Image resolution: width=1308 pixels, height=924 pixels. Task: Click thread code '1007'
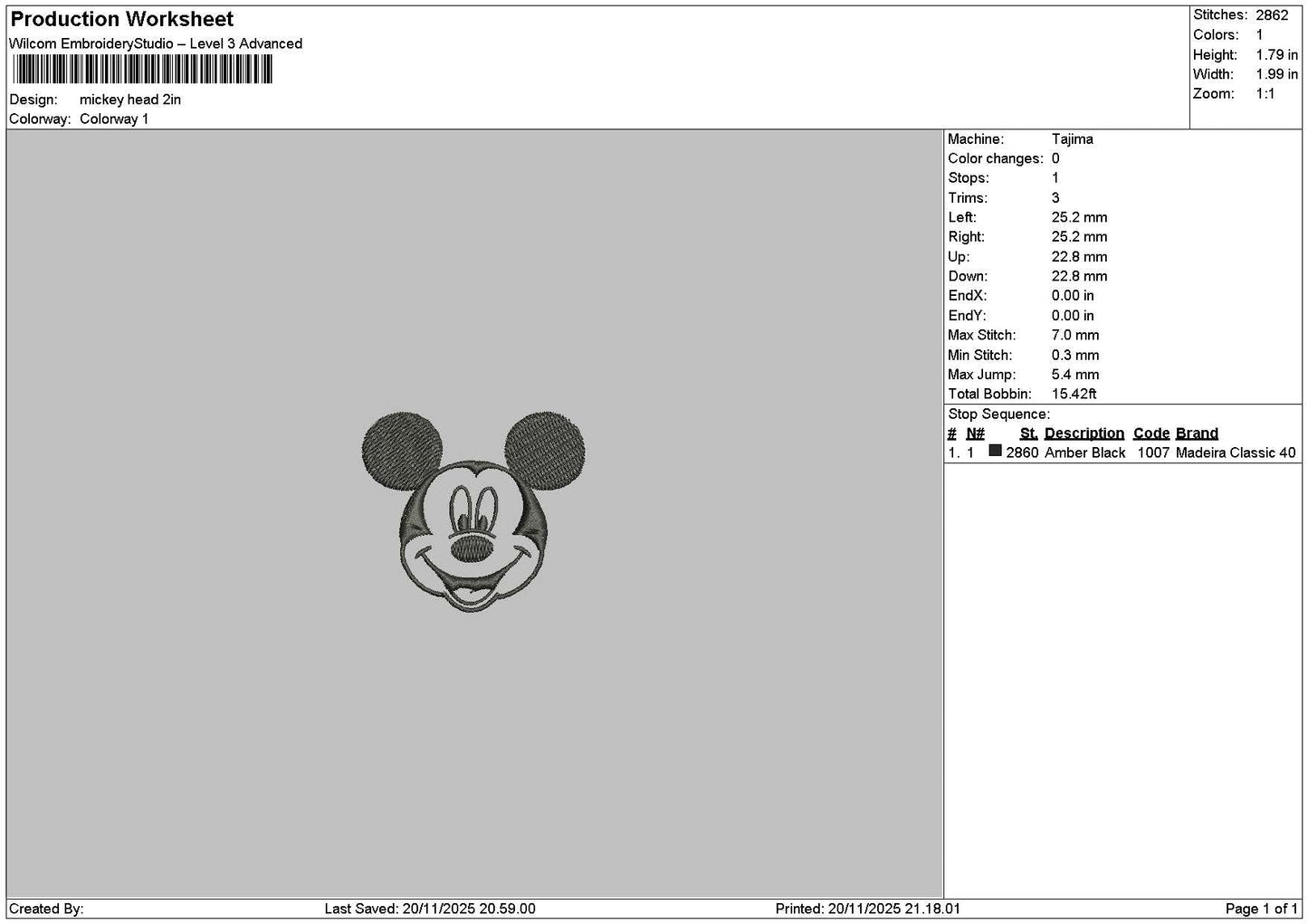click(x=1153, y=453)
